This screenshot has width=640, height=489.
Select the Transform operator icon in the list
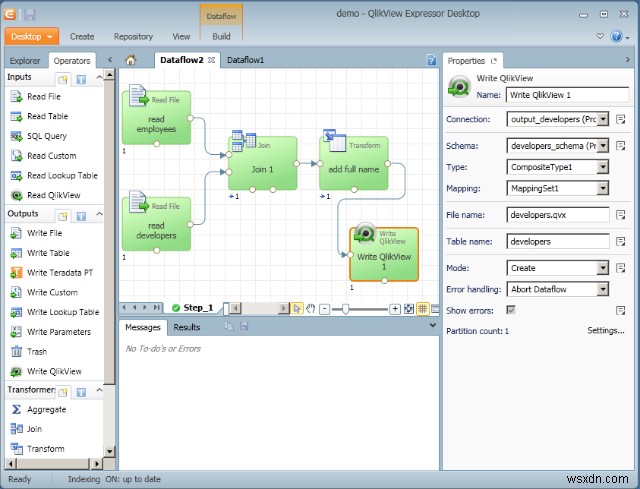pos(16,449)
